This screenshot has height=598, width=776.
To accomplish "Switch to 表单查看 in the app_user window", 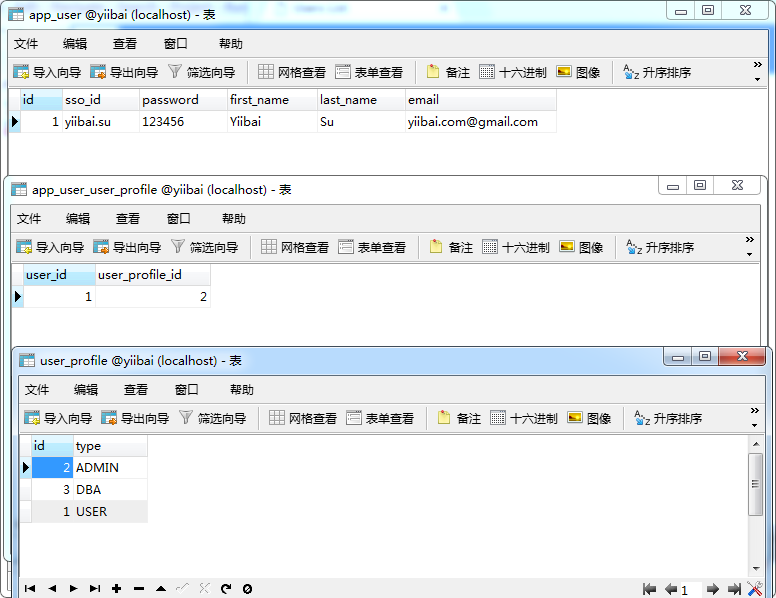I will point(369,72).
